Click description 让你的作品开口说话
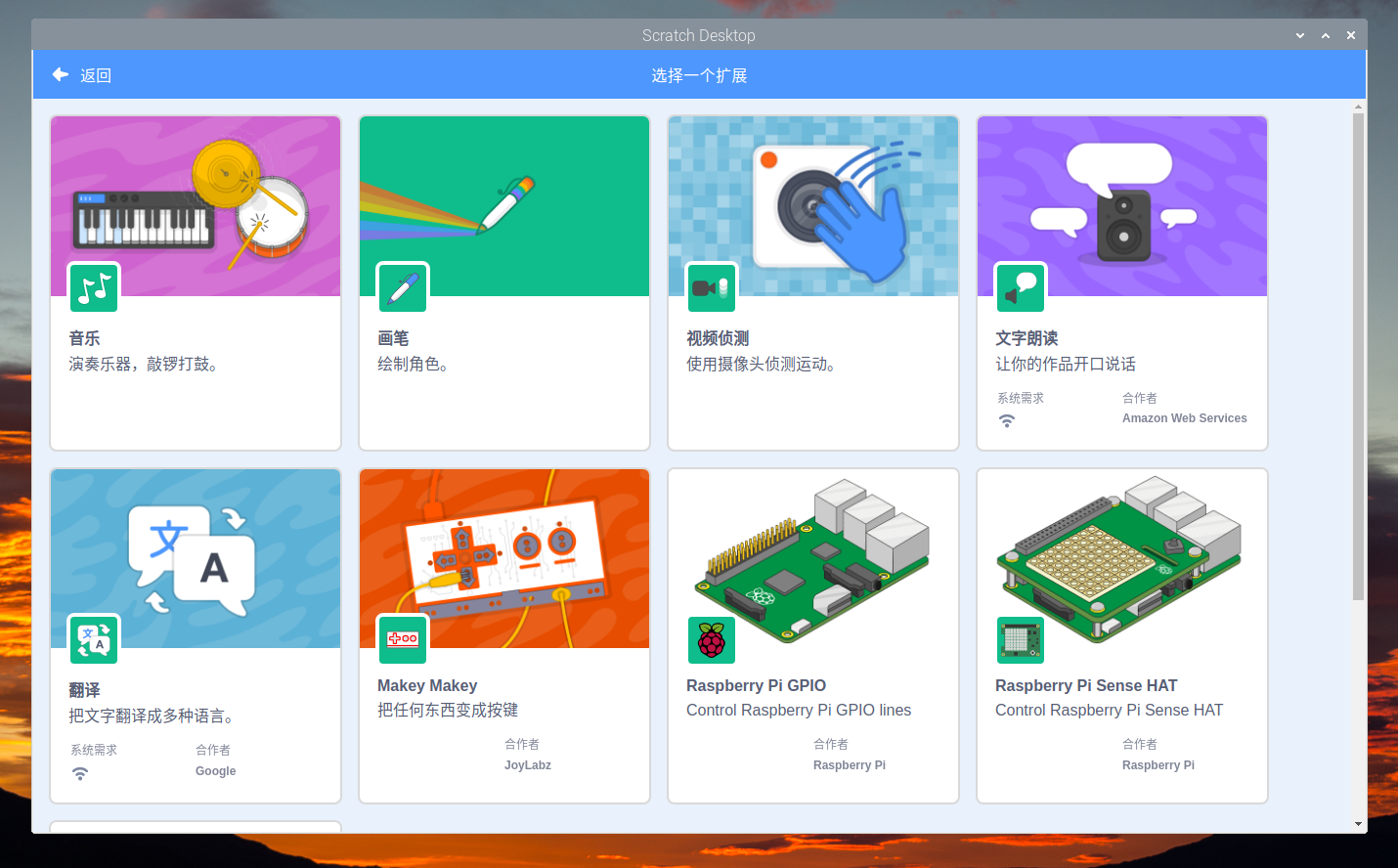This screenshot has height=868, width=1398. (1066, 364)
